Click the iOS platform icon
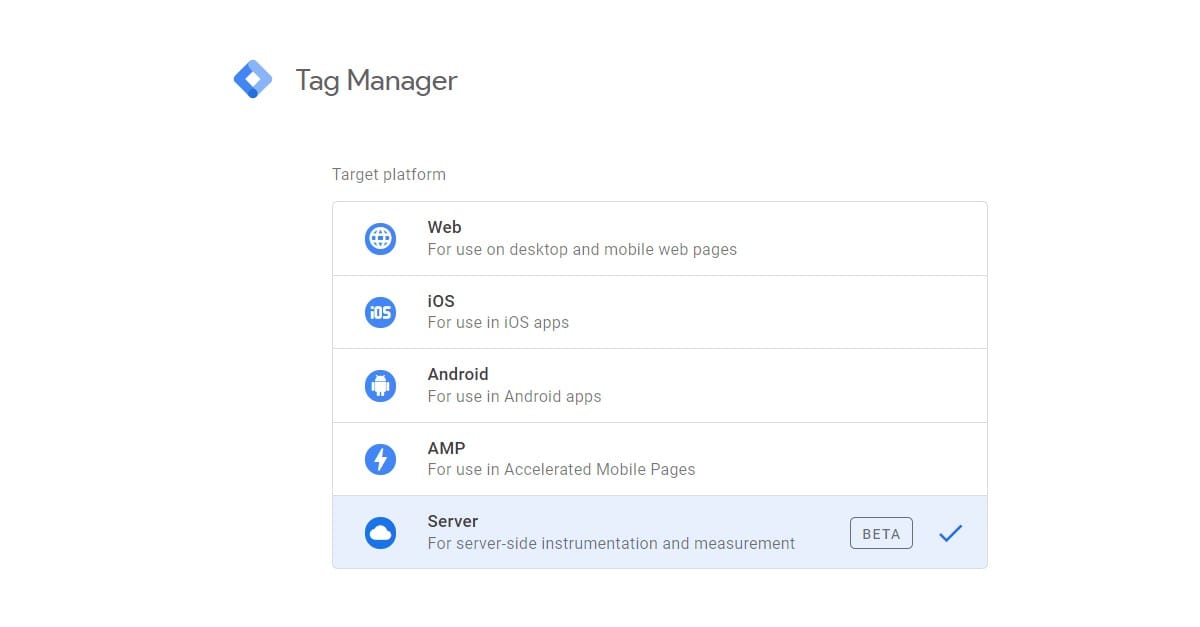The height and width of the screenshot is (627, 1200). tap(380, 312)
